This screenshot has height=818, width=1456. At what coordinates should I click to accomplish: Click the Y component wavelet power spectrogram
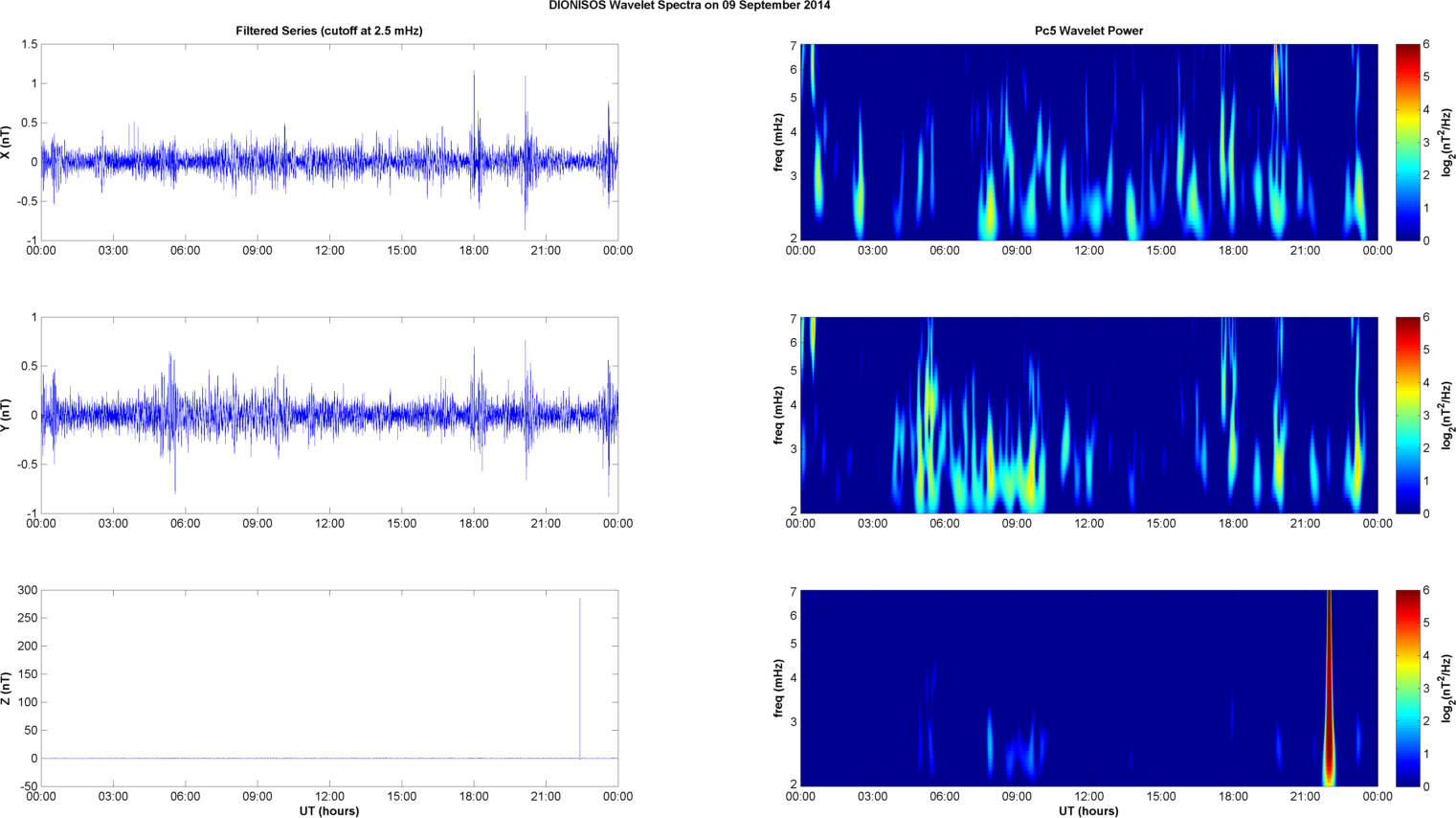1088,415
